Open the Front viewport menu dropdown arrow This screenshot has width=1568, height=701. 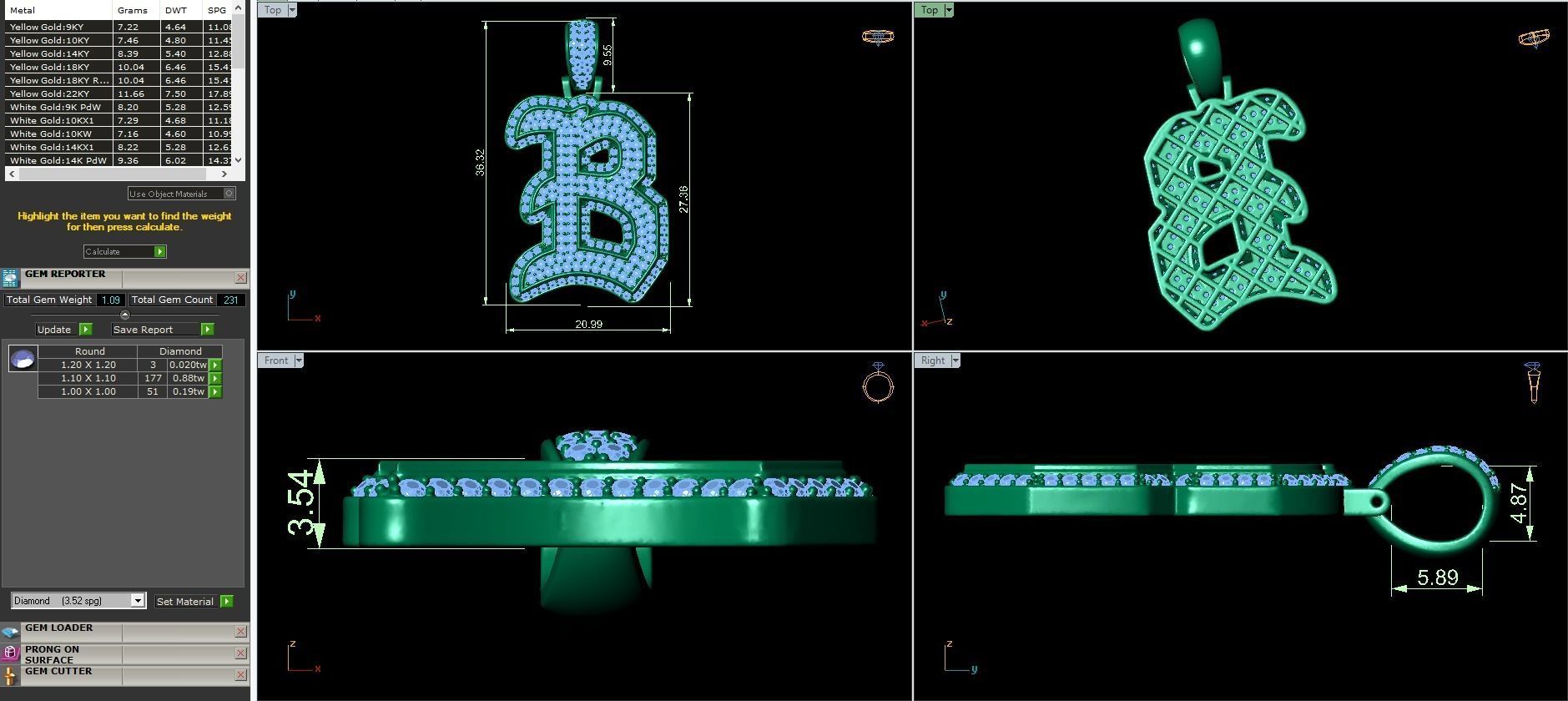pyautogui.click(x=299, y=361)
